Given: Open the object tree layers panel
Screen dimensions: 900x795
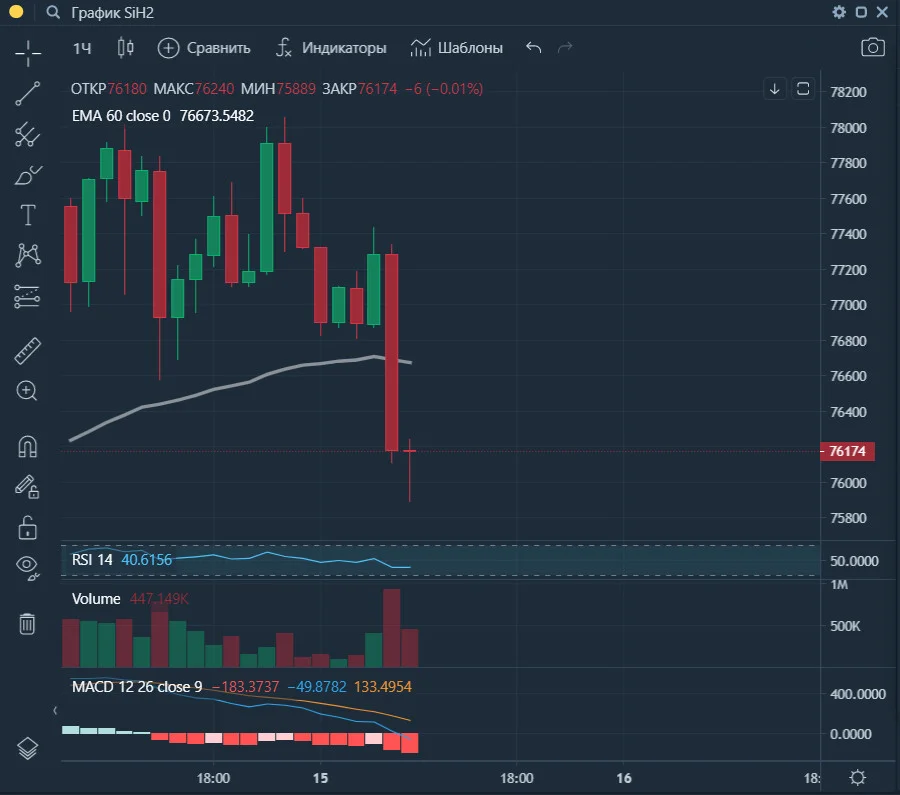Looking at the screenshot, I should 28,749.
